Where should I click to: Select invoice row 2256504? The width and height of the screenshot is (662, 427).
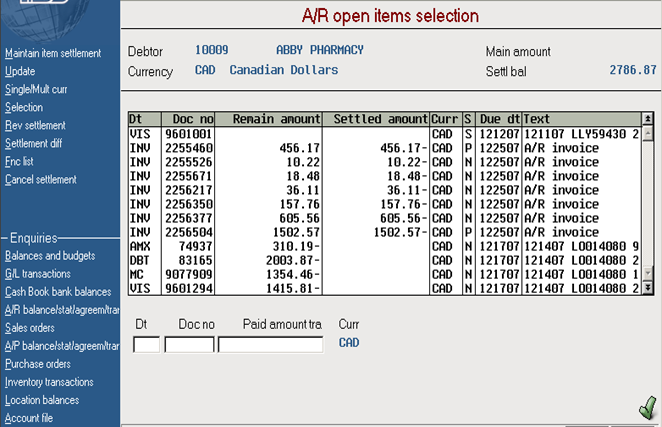(x=385, y=232)
